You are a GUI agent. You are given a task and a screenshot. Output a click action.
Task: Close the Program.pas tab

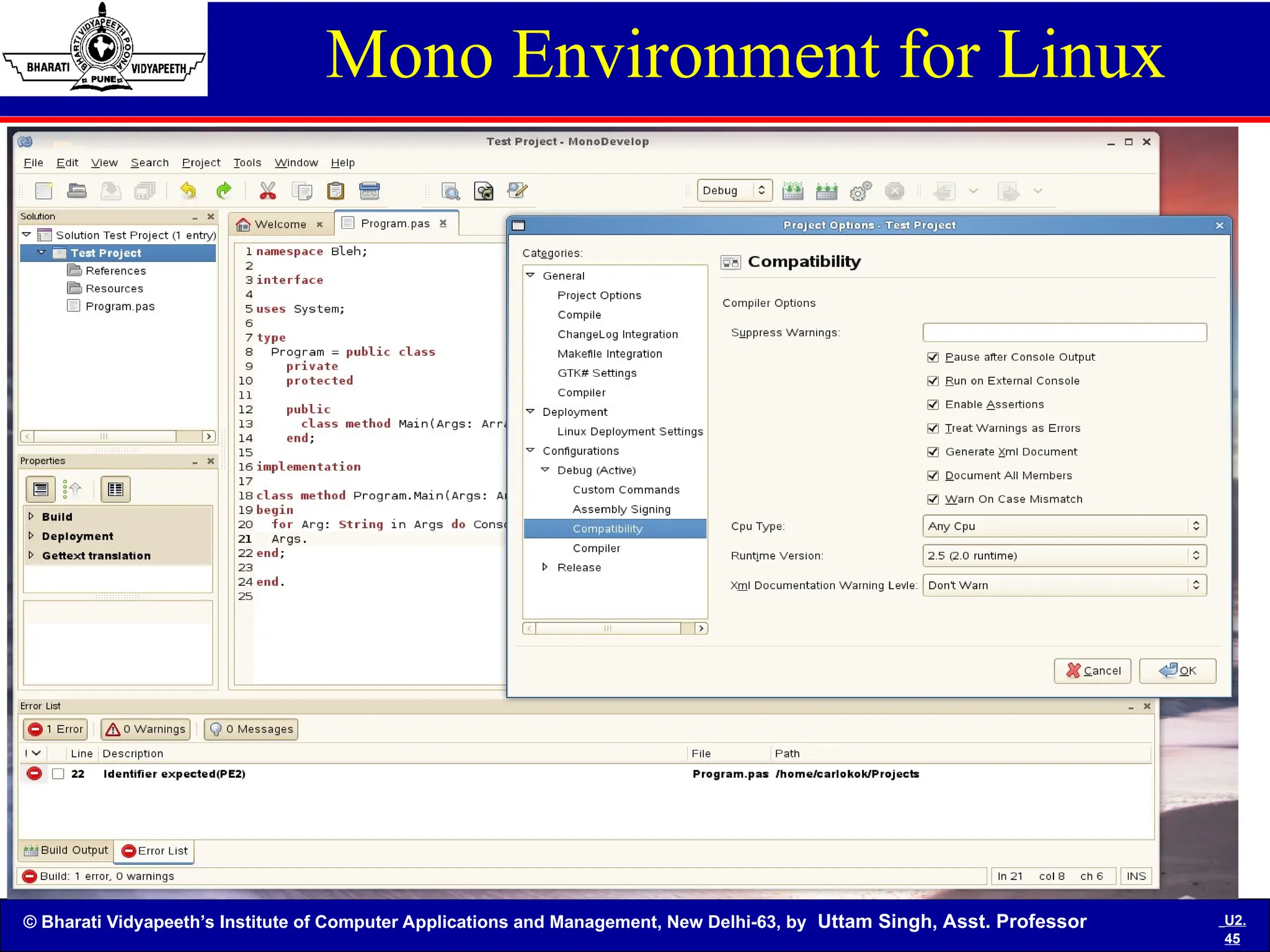pyautogui.click(x=443, y=223)
